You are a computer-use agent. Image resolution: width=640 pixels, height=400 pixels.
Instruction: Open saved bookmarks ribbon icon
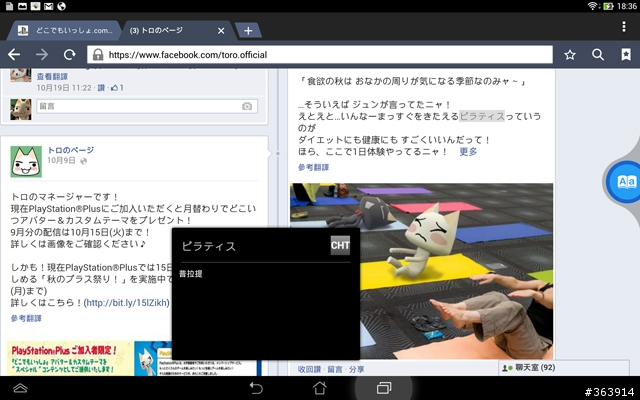click(626, 55)
